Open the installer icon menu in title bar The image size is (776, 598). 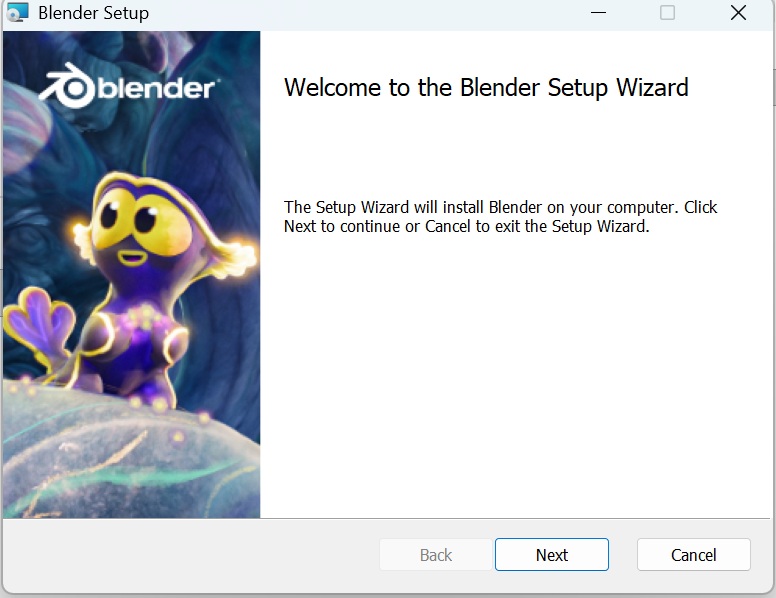(x=17, y=12)
